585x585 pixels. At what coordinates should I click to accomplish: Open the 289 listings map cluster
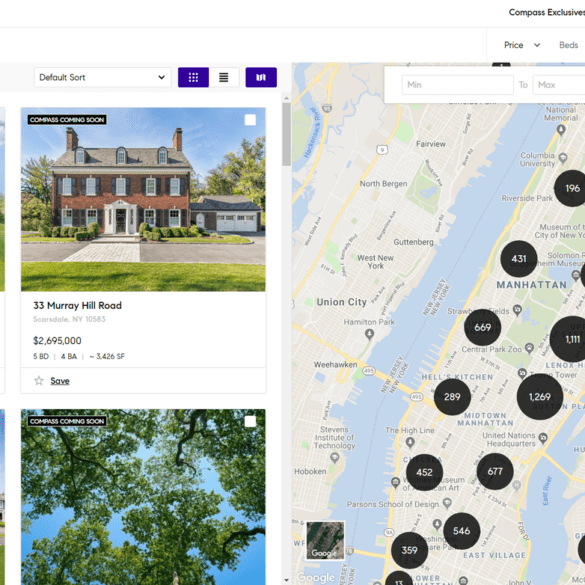pyautogui.click(x=452, y=397)
